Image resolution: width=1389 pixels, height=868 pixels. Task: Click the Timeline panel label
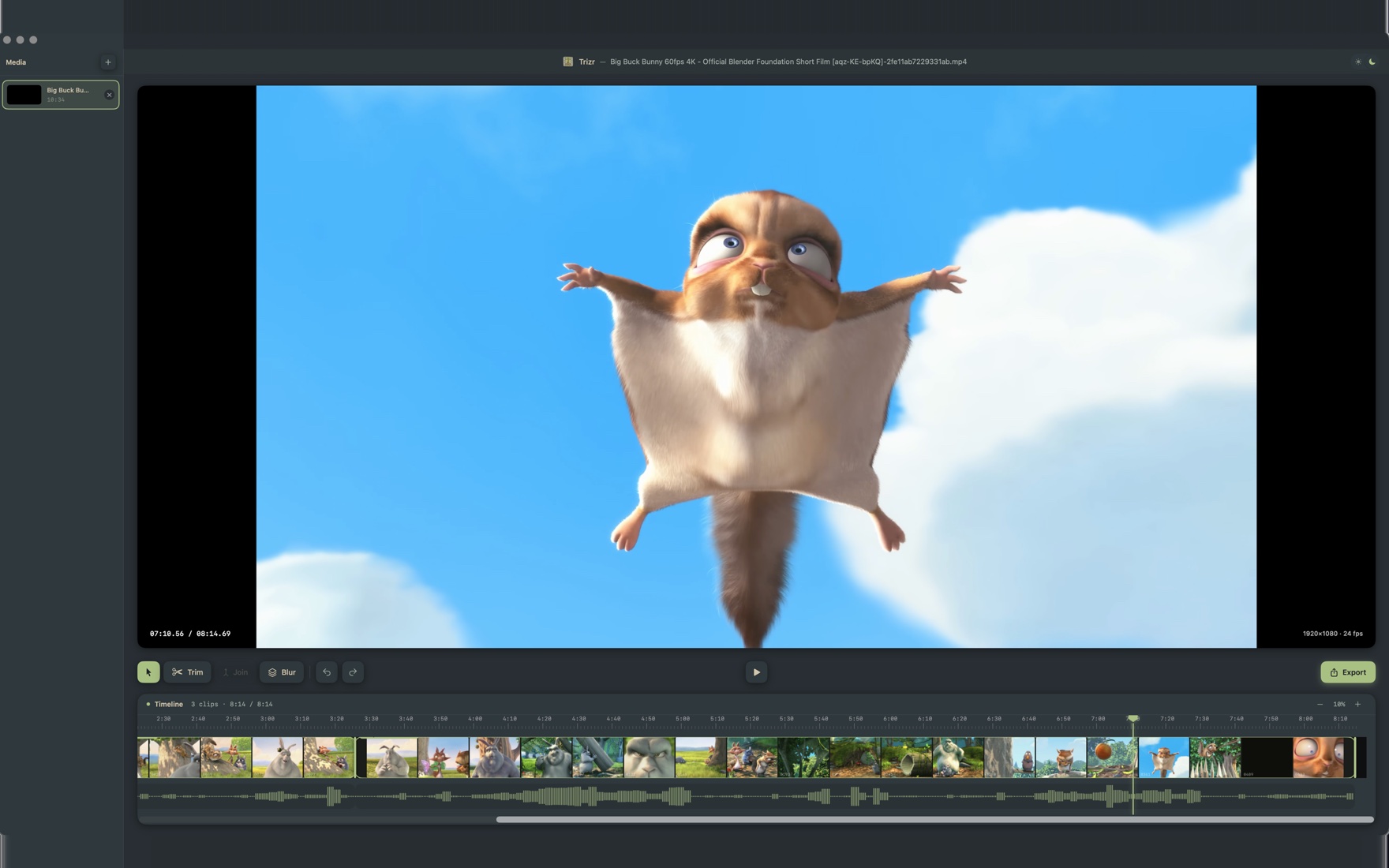[x=168, y=704]
